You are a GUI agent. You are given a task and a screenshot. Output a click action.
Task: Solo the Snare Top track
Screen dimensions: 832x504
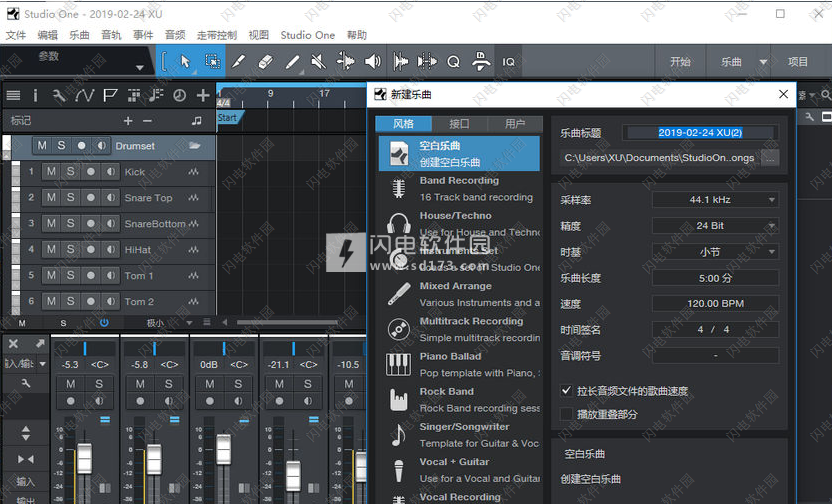click(71, 197)
